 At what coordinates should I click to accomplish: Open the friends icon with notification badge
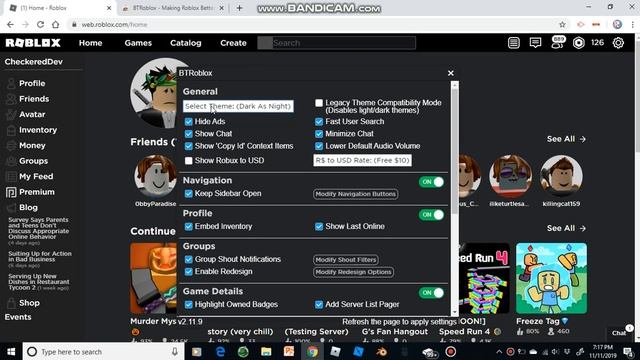pos(558,42)
